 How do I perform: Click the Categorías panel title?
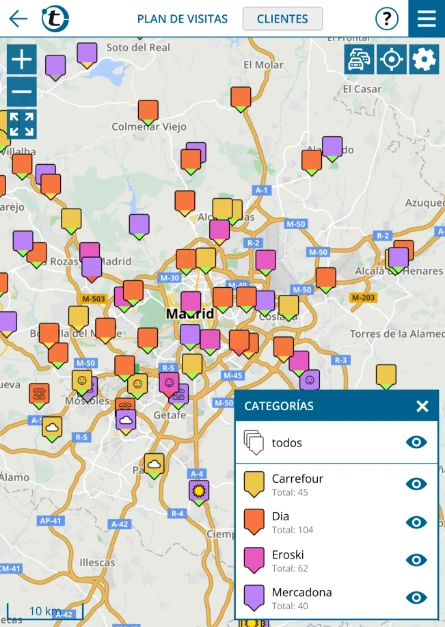(x=279, y=406)
